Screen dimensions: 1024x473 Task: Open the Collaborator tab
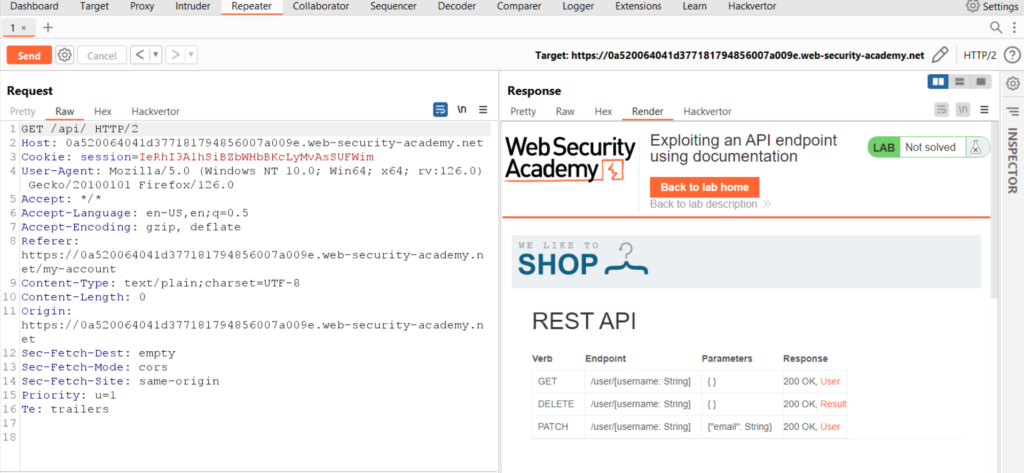321,7
